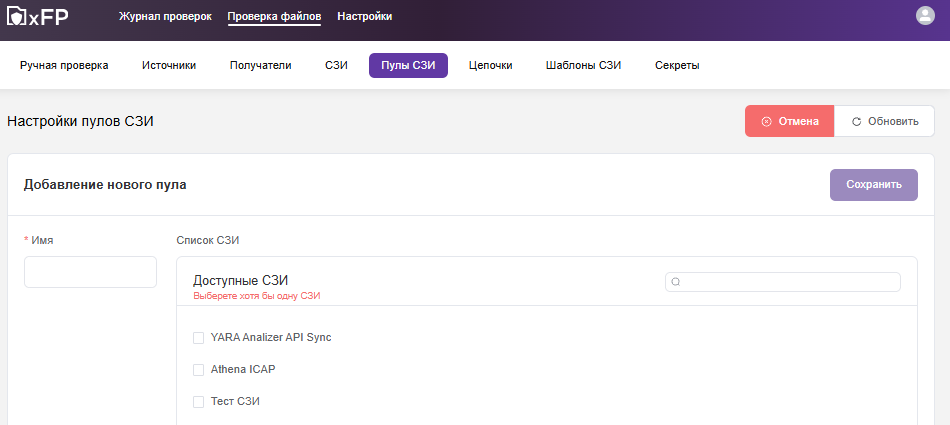Select Проверка файлов menu item
This screenshot has width=950, height=425.
tap(274, 16)
